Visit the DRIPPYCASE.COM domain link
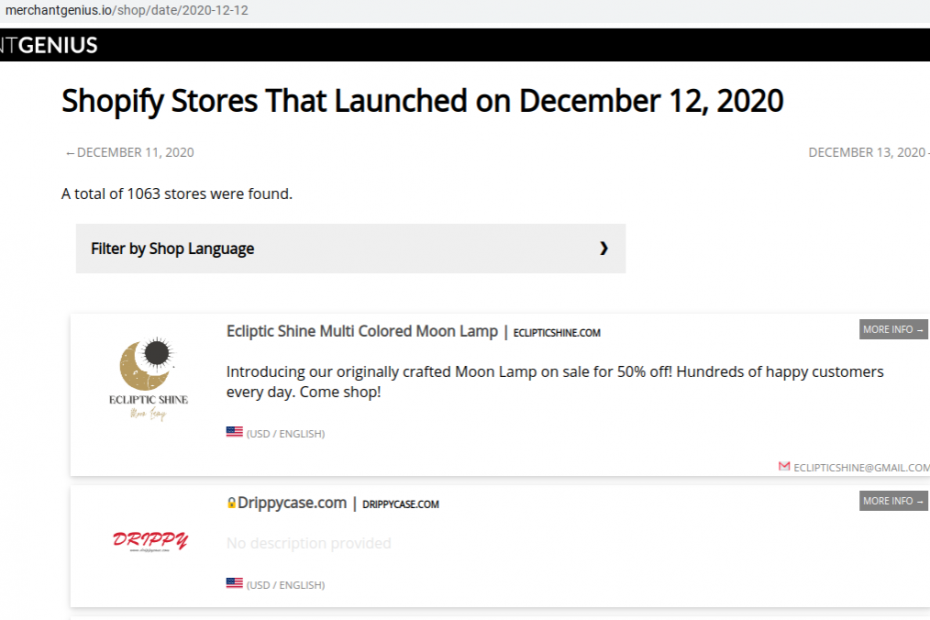The width and height of the screenshot is (930, 620). (x=400, y=504)
